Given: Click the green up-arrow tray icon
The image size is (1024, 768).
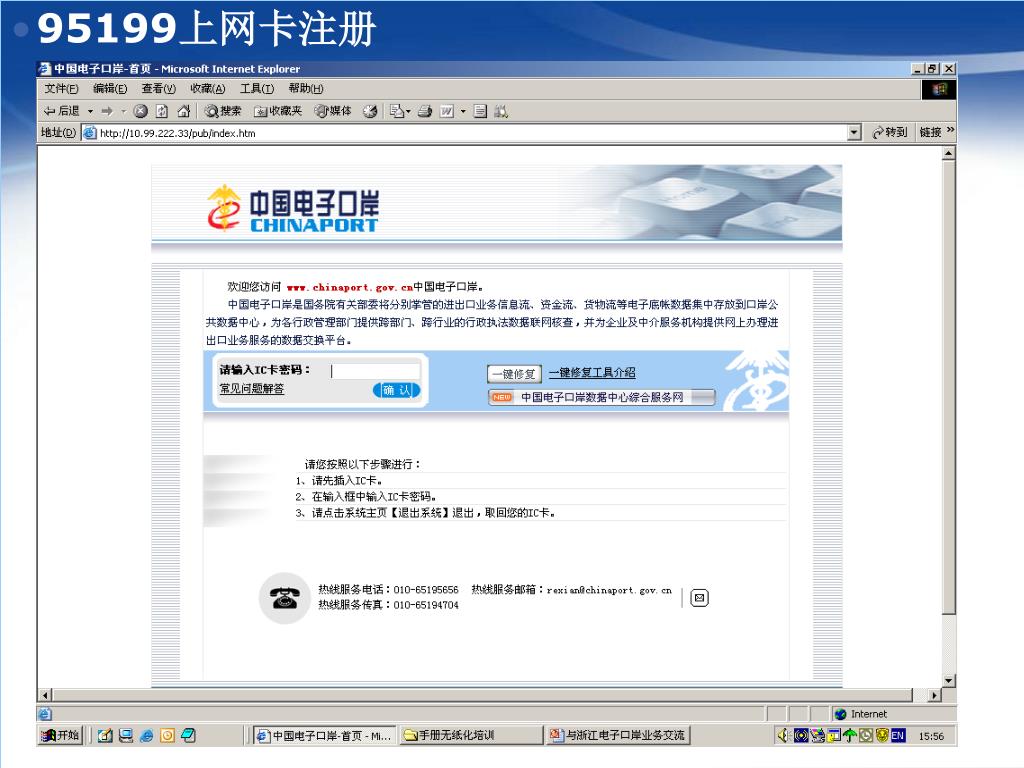Looking at the screenshot, I should pyautogui.click(x=850, y=736).
